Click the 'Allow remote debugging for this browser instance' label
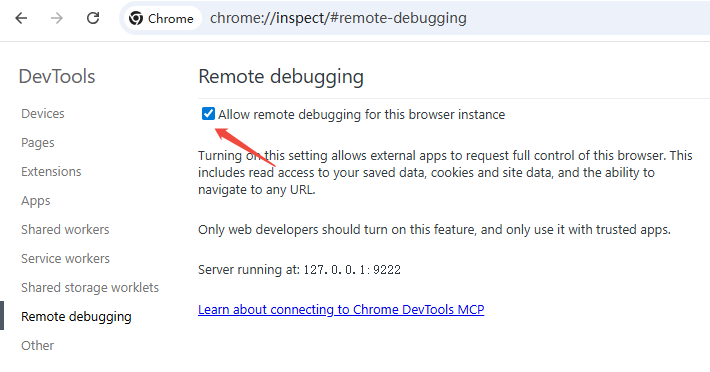Viewport: 710px width, 372px height. pyautogui.click(x=361, y=114)
